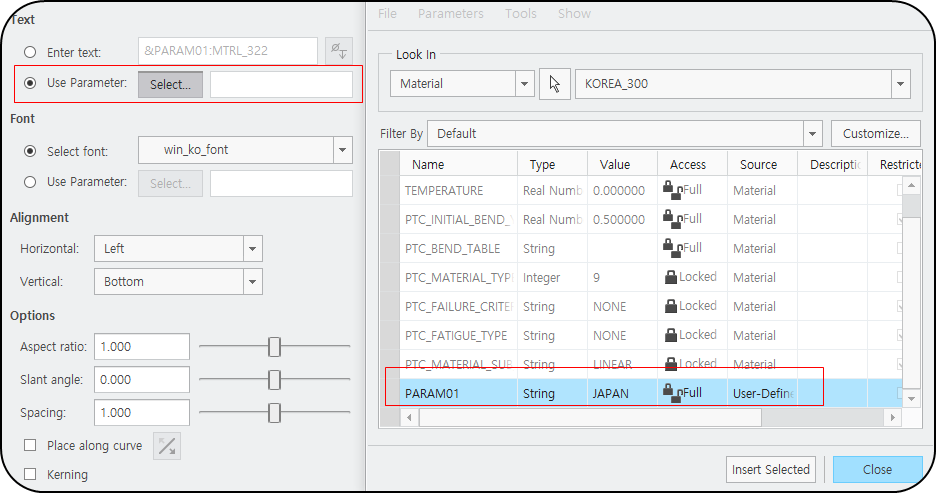
Task: Click the lock icon in the PARAM01 row
Action: point(672,393)
